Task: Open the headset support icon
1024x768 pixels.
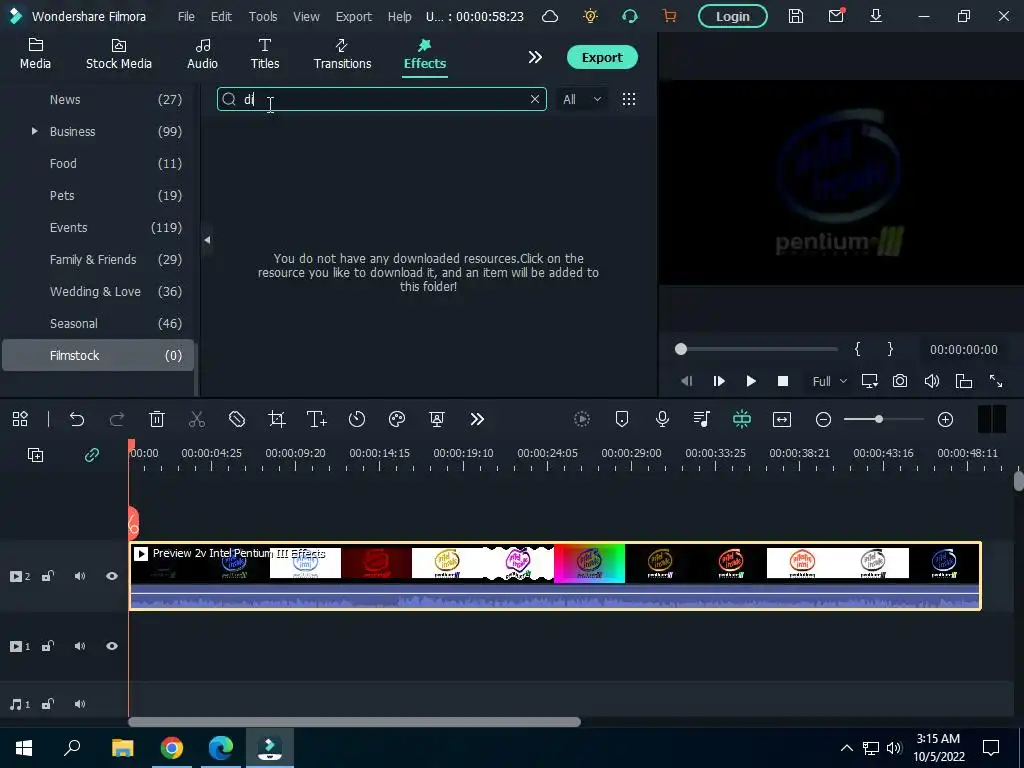Action: 630,16
